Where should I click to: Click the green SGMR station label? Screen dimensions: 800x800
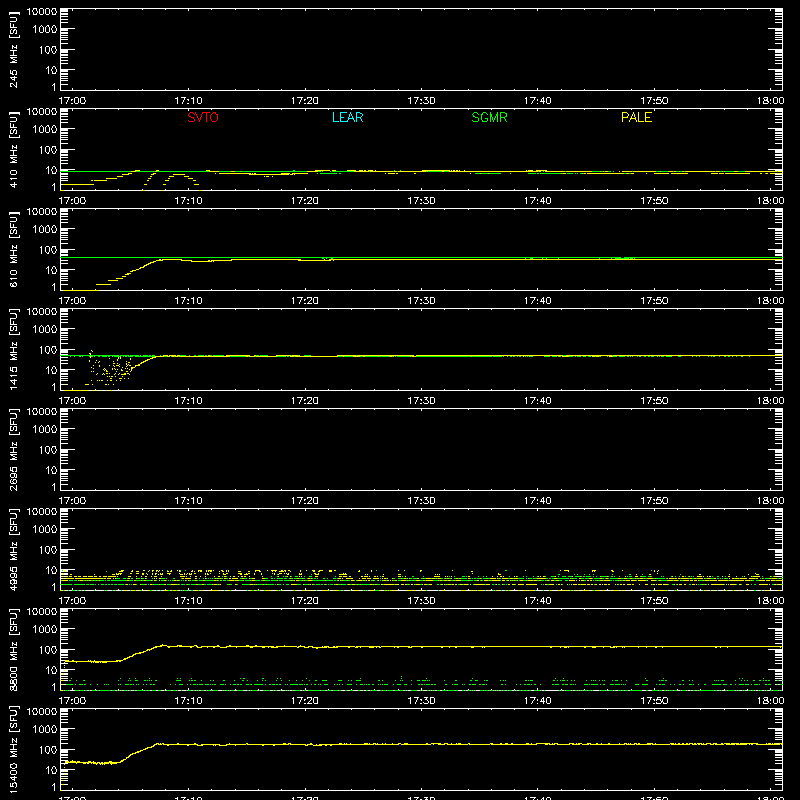pyautogui.click(x=489, y=117)
